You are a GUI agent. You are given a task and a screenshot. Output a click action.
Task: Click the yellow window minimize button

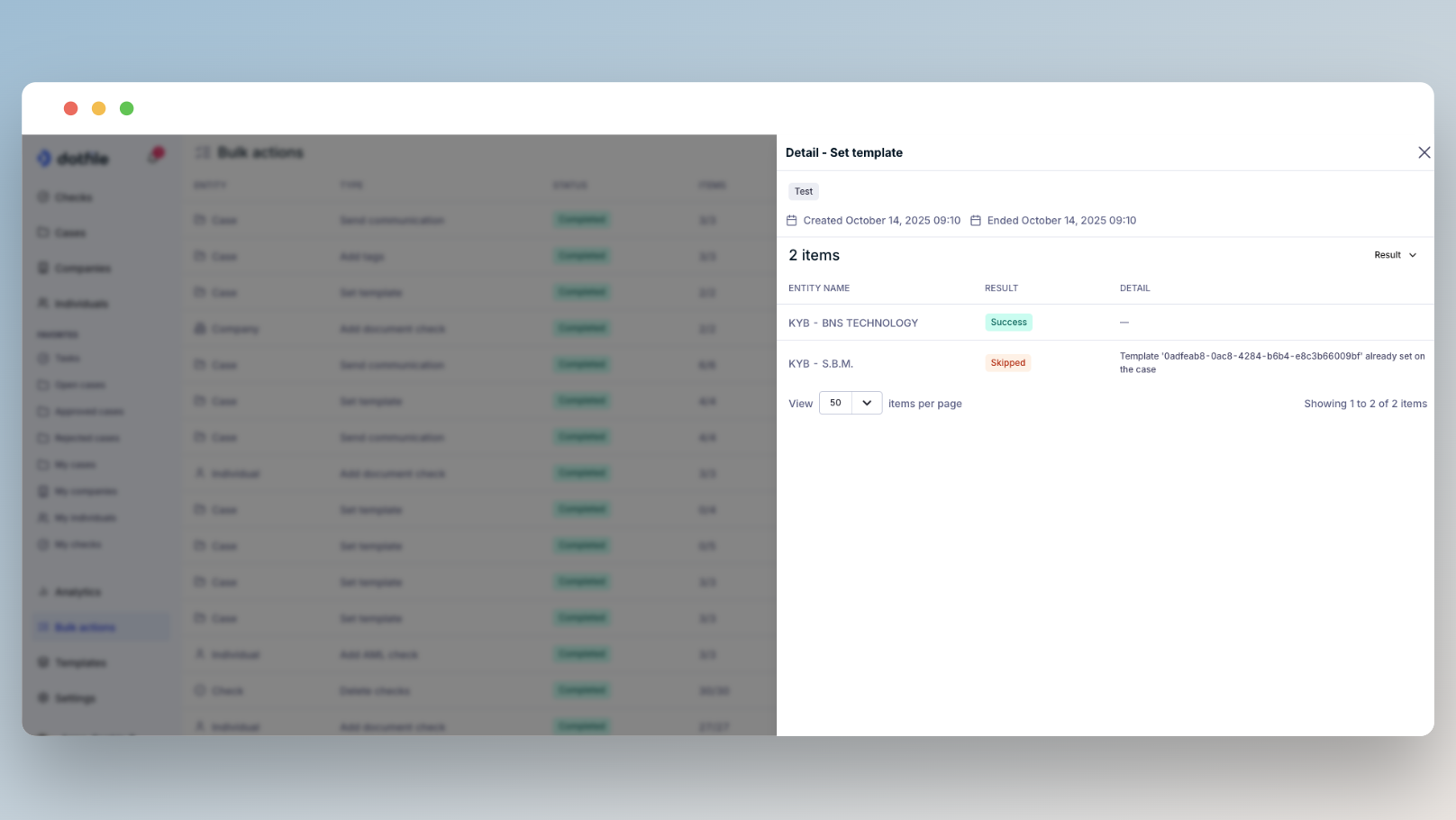(x=99, y=108)
